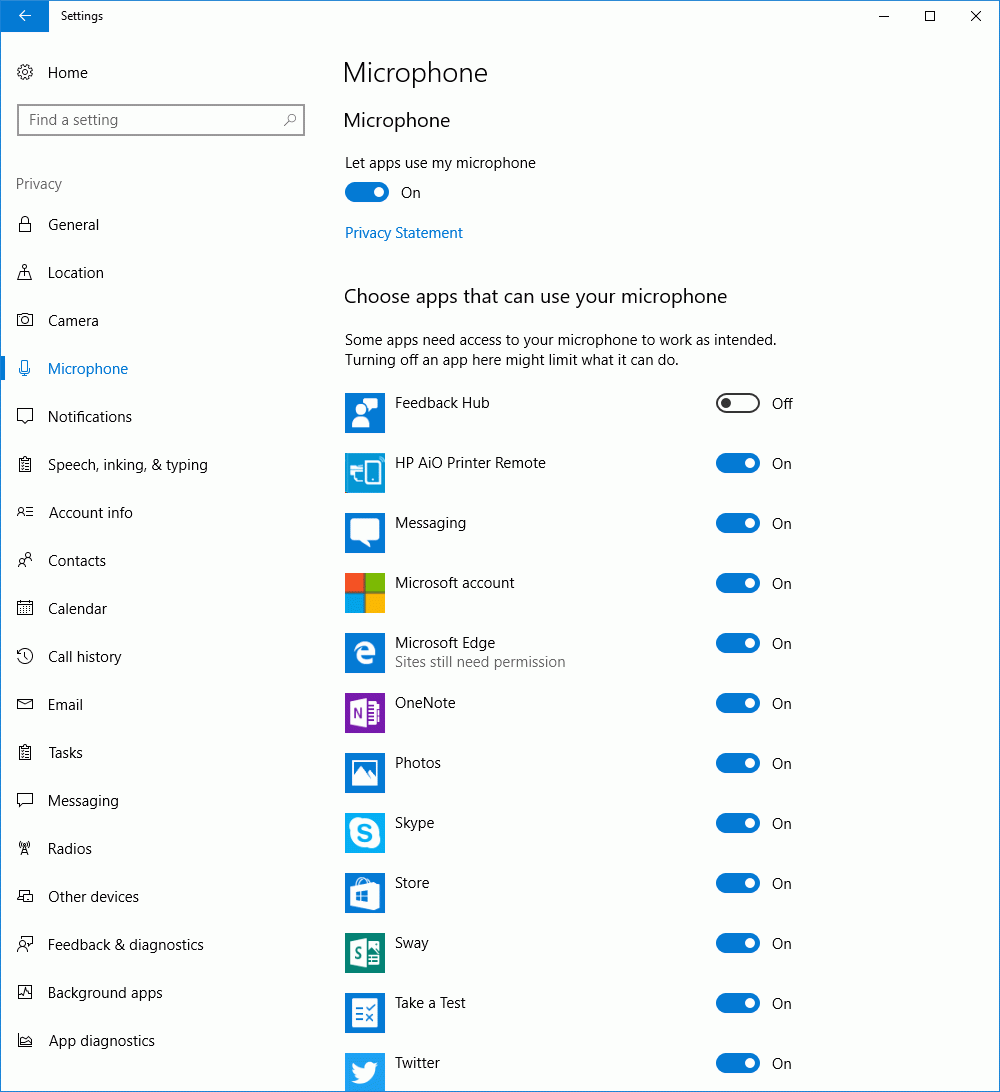1000x1092 pixels.
Task: Click the Call history clock icon
Action: (25, 656)
